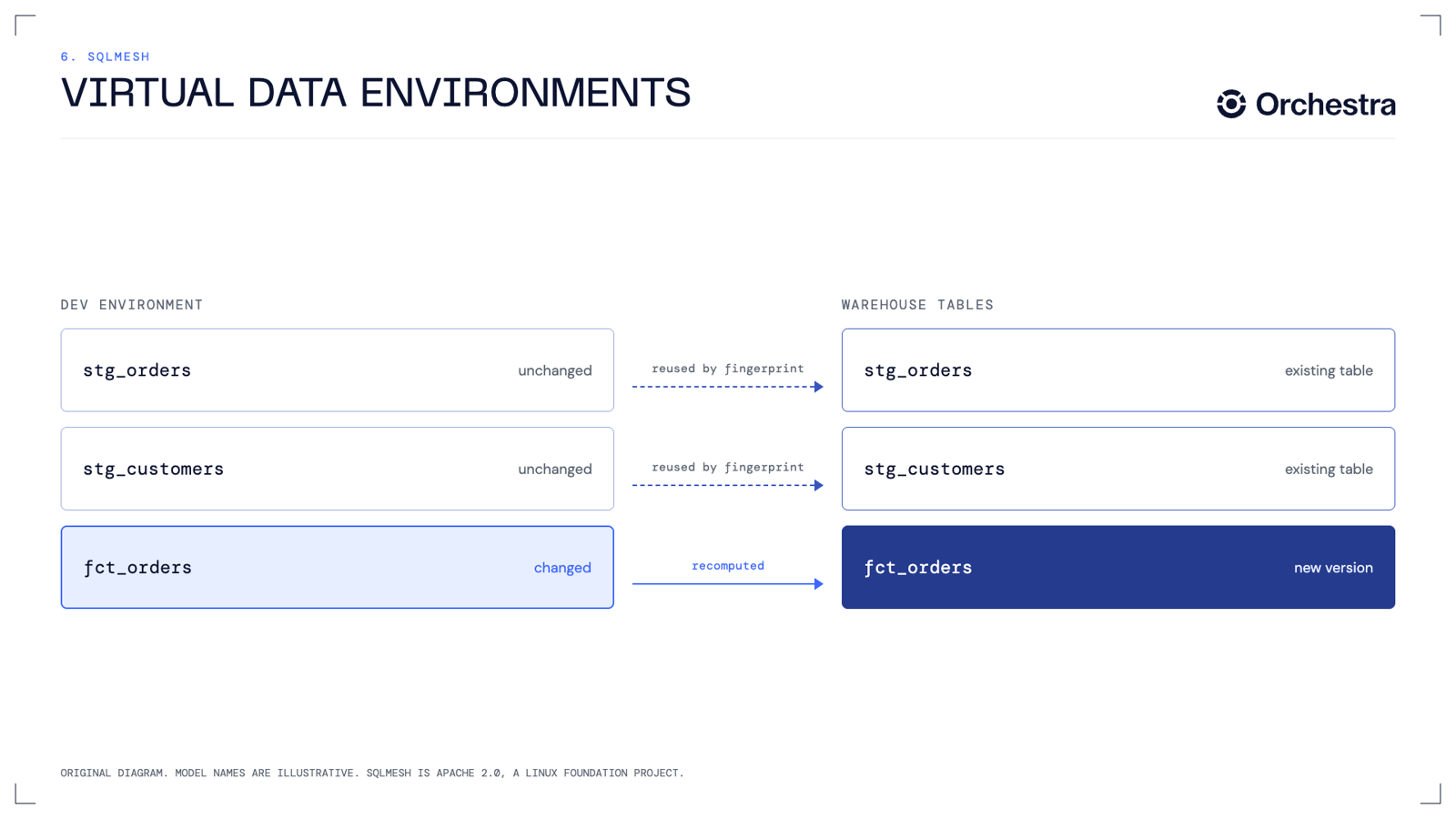Screen dimensions: 1456x819
Task: Click the 'WAREHOUSE TABLES' heading
Action: click(917, 305)
